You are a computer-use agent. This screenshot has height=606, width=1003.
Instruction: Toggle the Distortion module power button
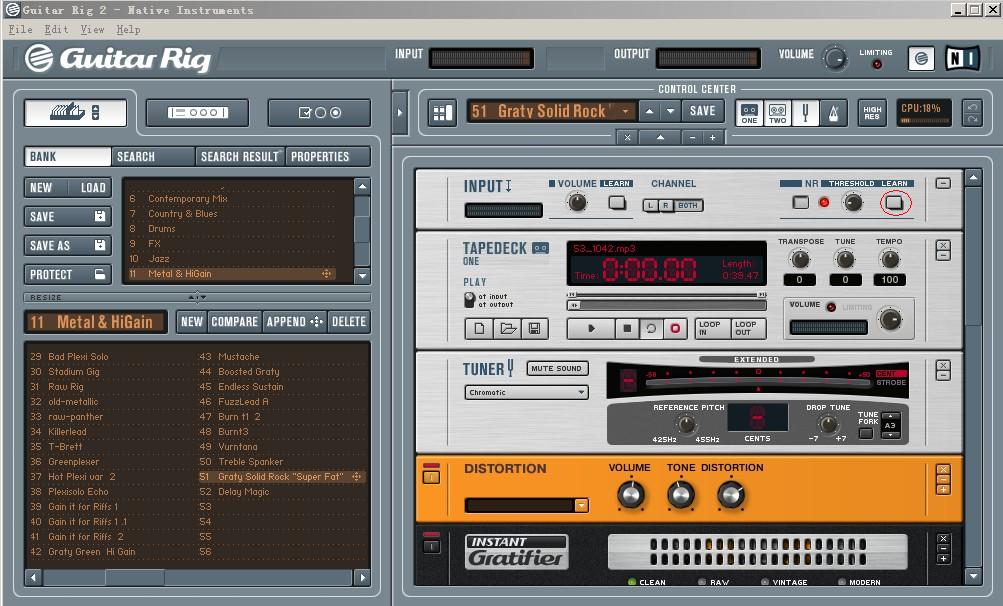coord(432,476)
